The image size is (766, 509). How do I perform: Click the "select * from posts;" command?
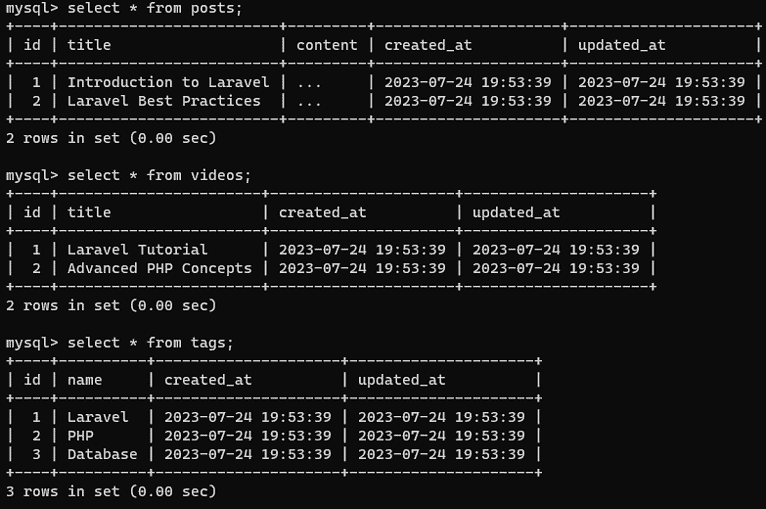(154, 8)
